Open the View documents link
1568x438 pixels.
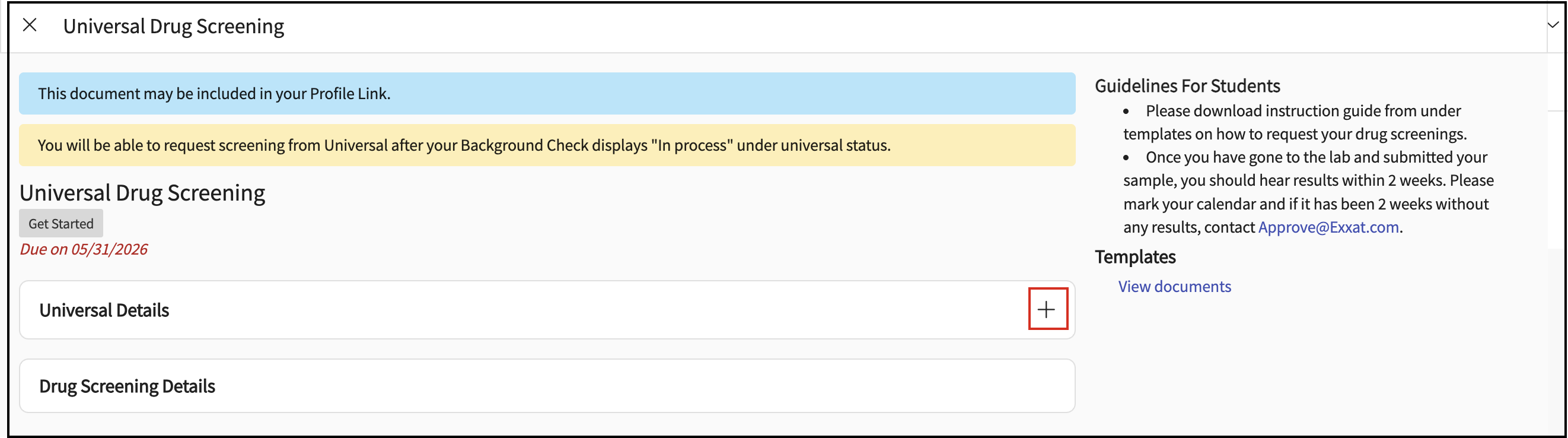pos(1174,286)
